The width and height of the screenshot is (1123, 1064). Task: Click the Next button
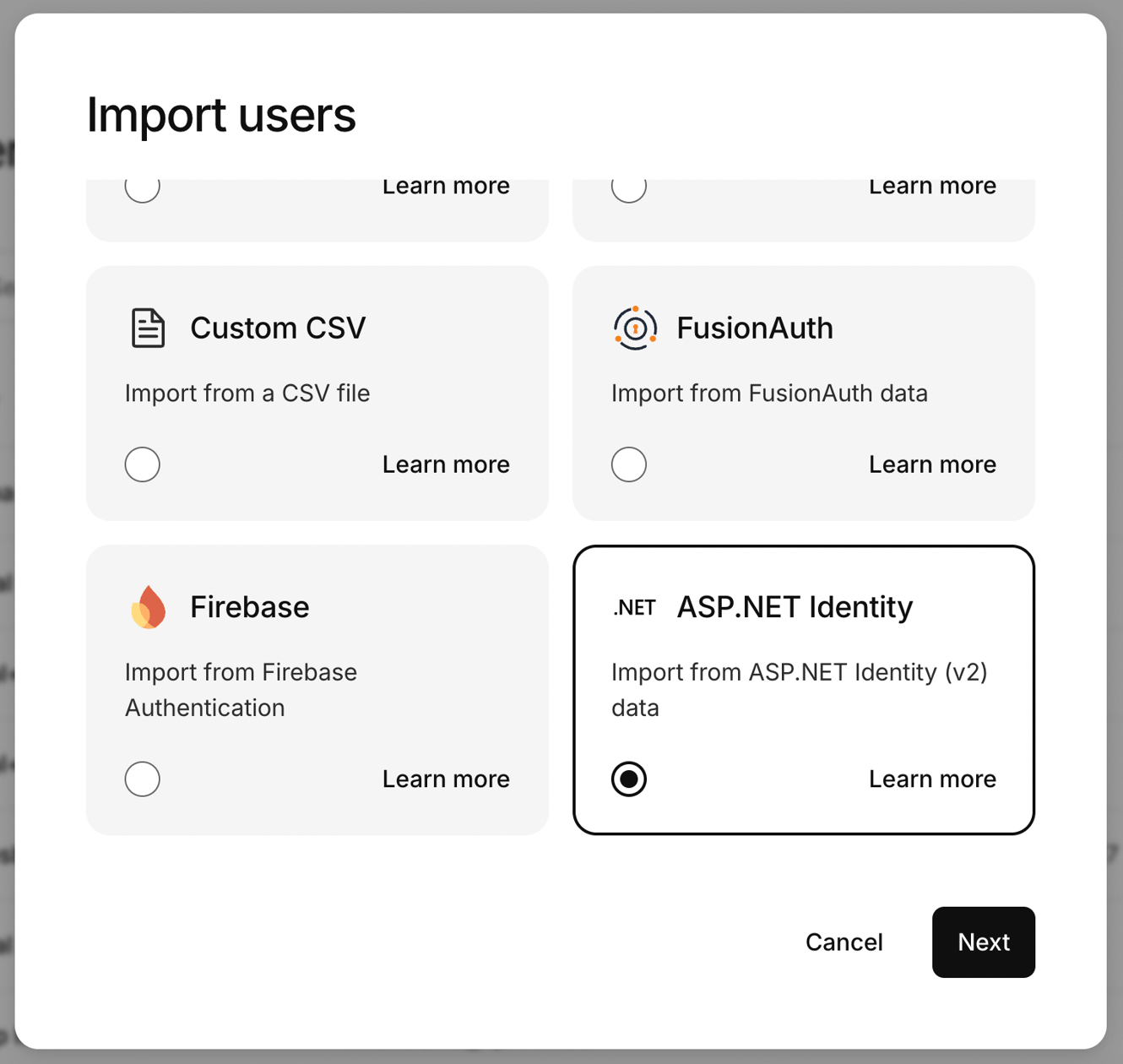tap(984, 942)
